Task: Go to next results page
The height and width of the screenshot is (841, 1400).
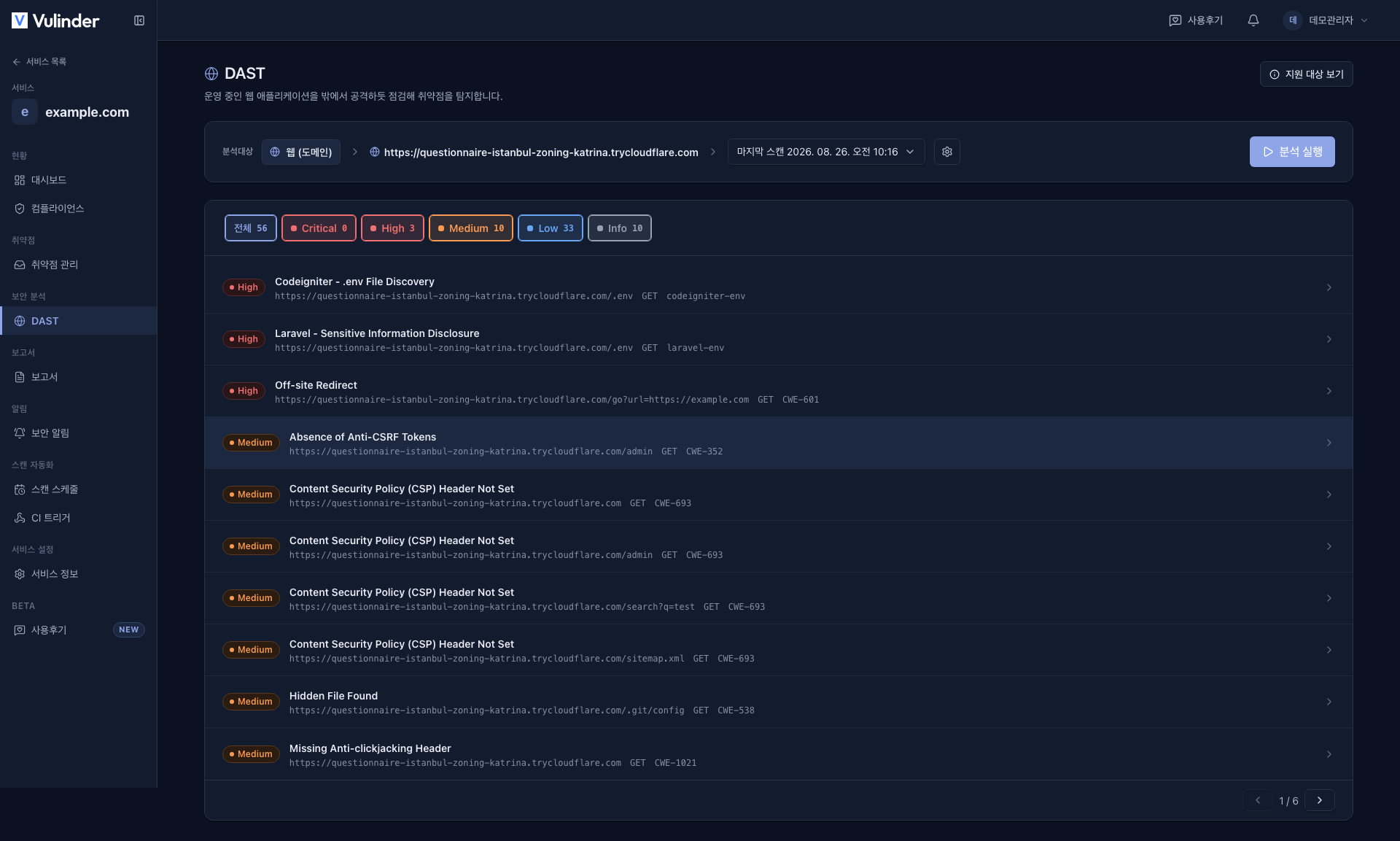Action: tap(1320, 800)
